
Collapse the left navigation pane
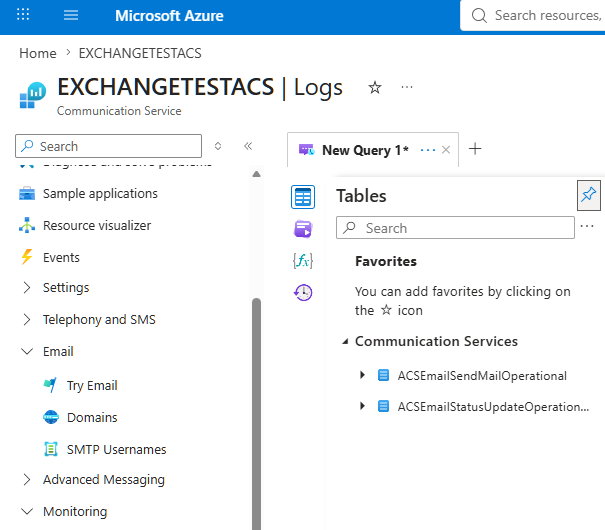248,146
